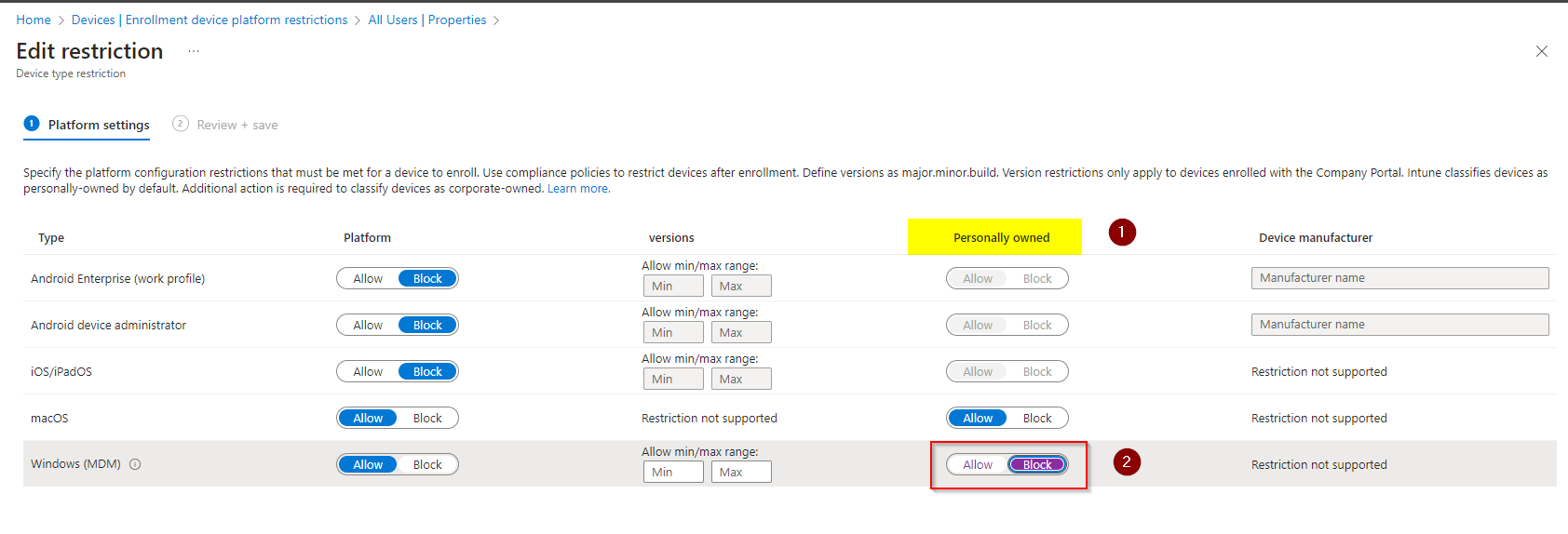
Task: Navigate to Home breadcrumb
Action: (x=34, y=20)
